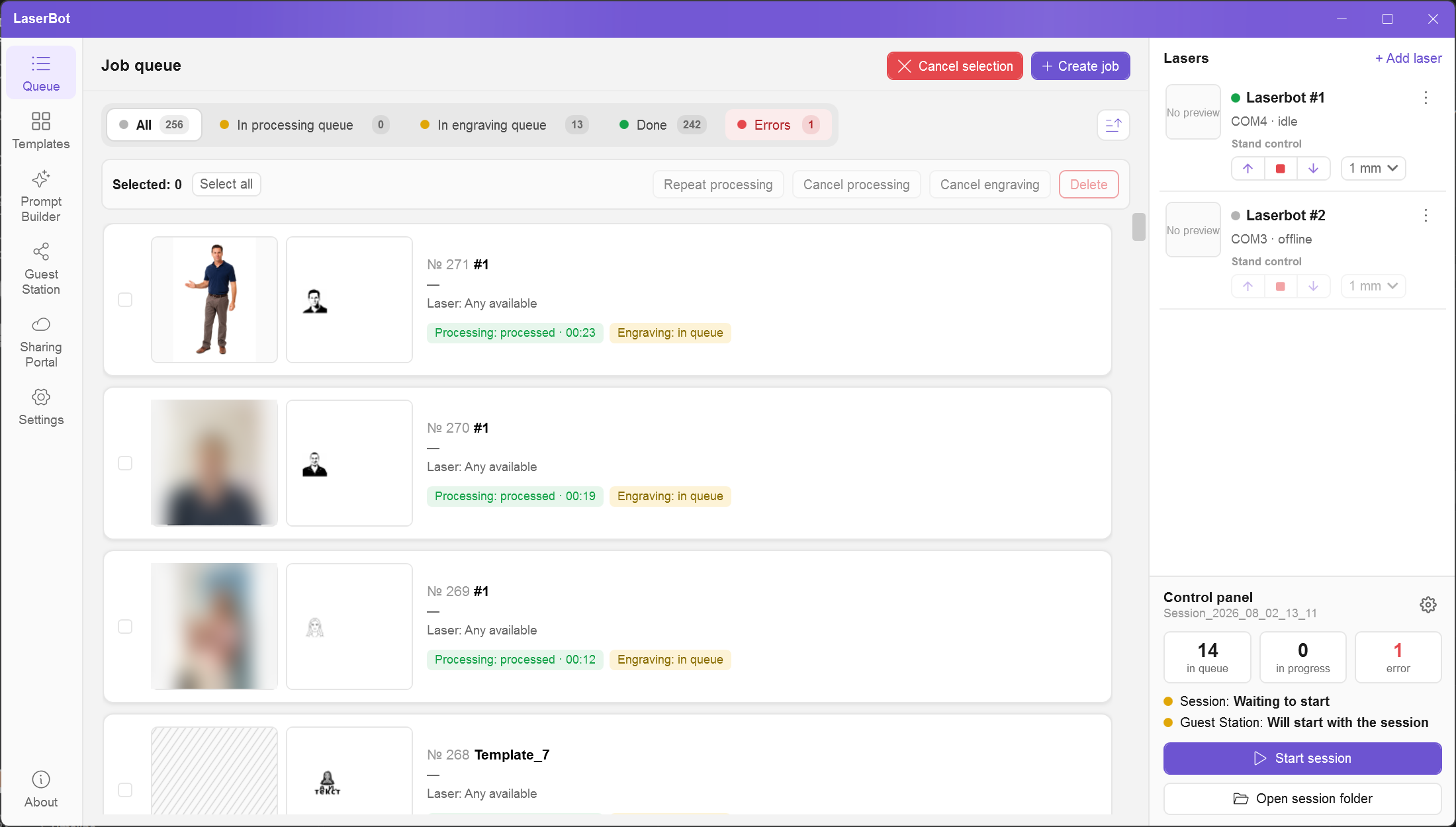Screen dimensions: 1456x827
Task: Stop Laserbot #1 stand movement
Action: point(1281,168)
